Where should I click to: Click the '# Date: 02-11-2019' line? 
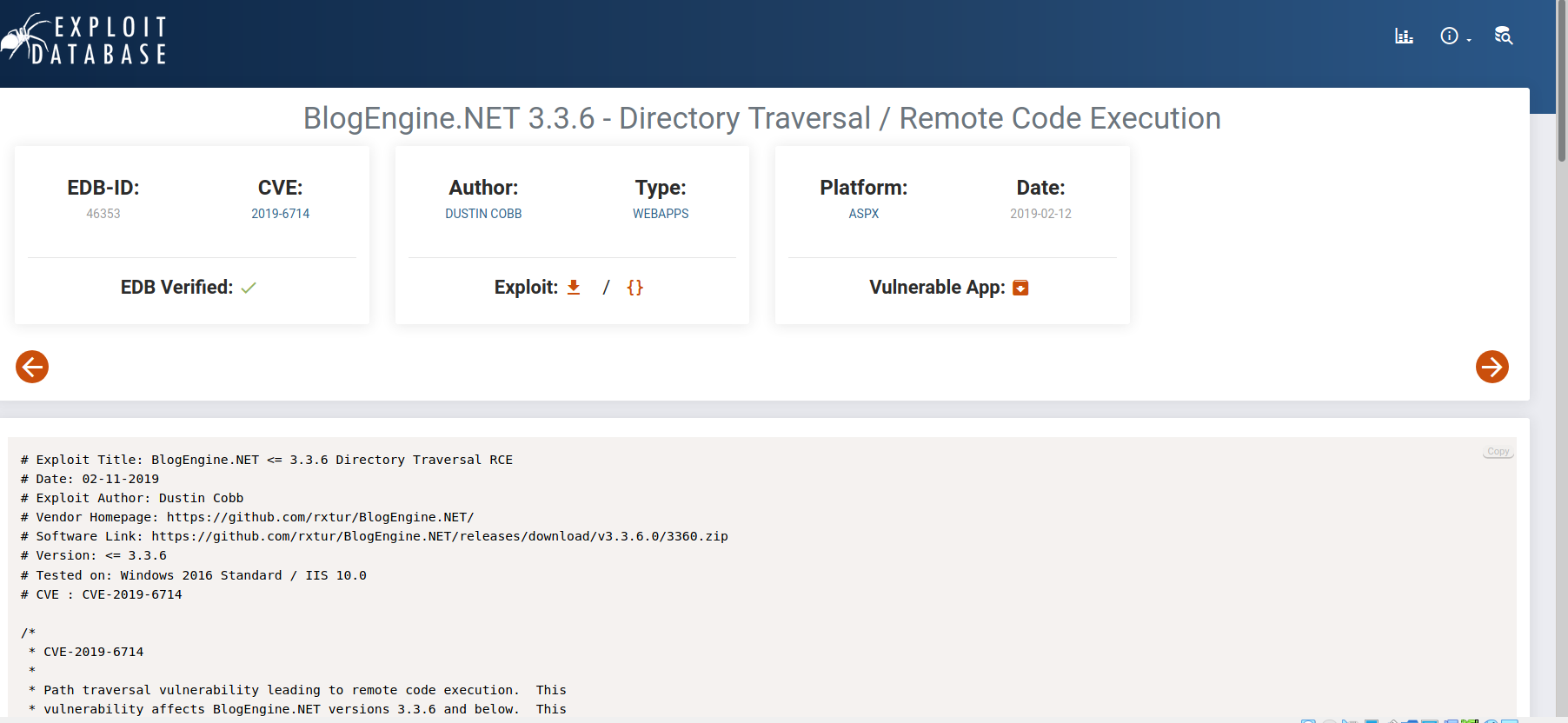pos(90,479)
